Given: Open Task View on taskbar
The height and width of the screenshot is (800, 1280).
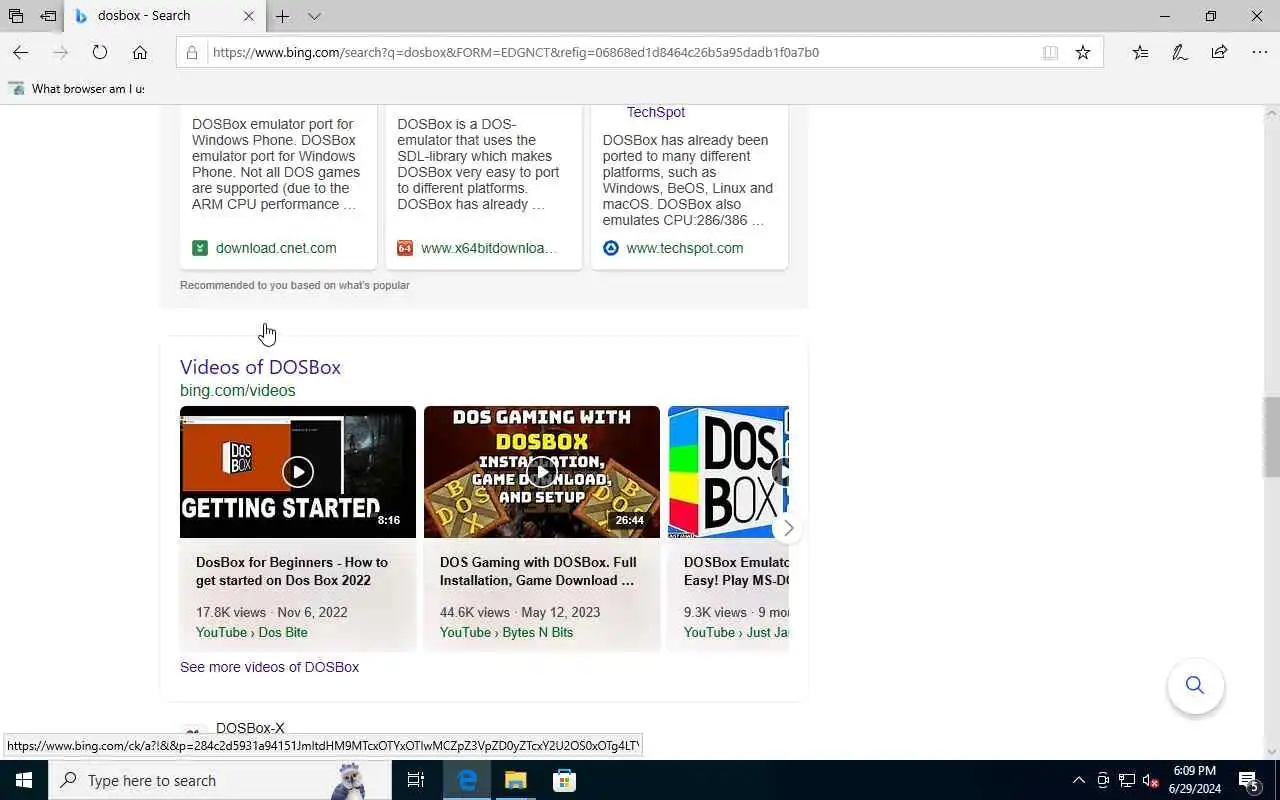Looking at the screenshot, I should pyautogui.click(x=416, y=780).
